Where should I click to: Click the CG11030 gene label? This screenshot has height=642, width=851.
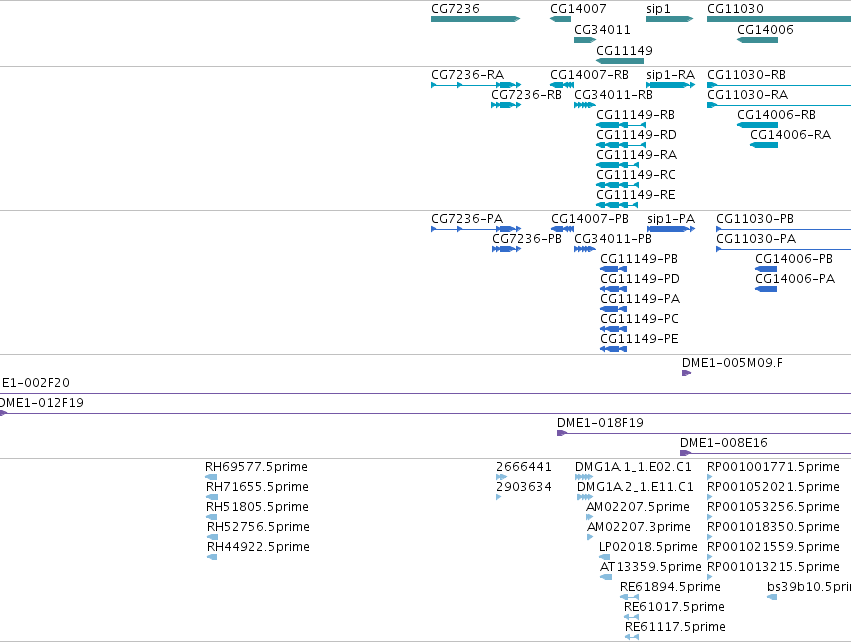pos(735,9)
